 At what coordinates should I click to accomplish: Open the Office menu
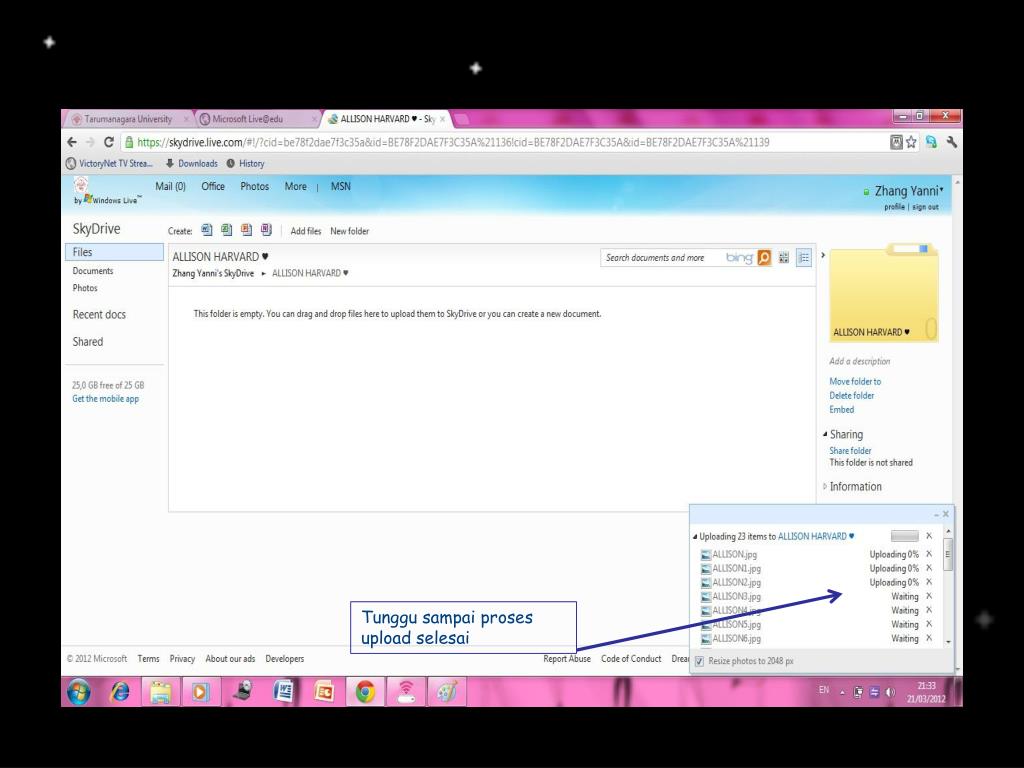coord(213,186)
